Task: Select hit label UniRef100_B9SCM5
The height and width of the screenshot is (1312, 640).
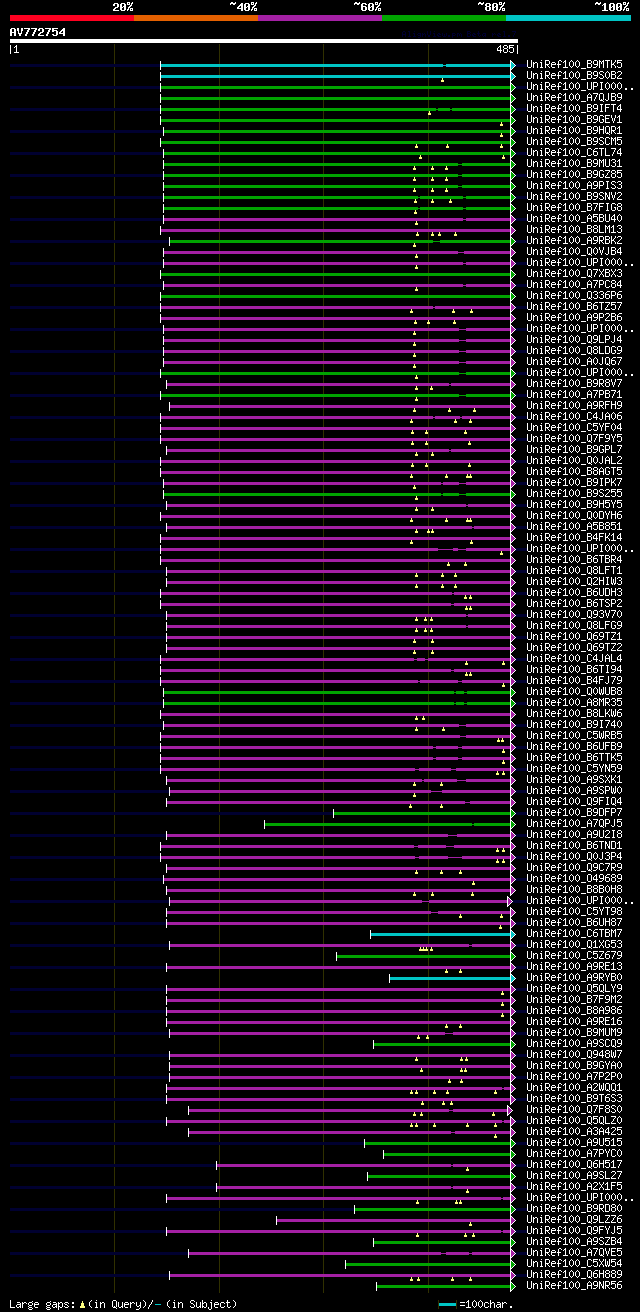Action: pos(574,141)
